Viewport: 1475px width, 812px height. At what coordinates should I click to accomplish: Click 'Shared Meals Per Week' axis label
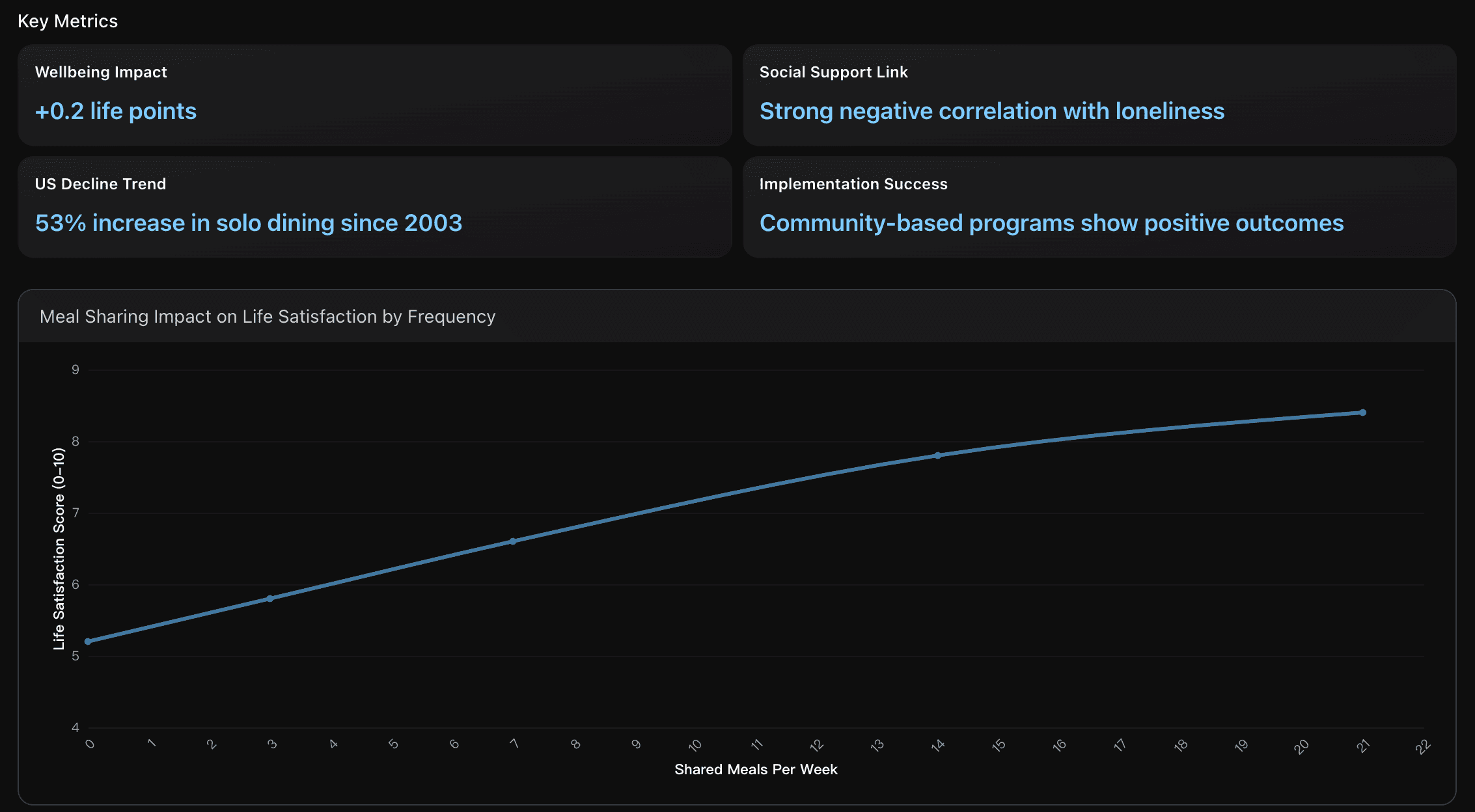tap(755, 769)
